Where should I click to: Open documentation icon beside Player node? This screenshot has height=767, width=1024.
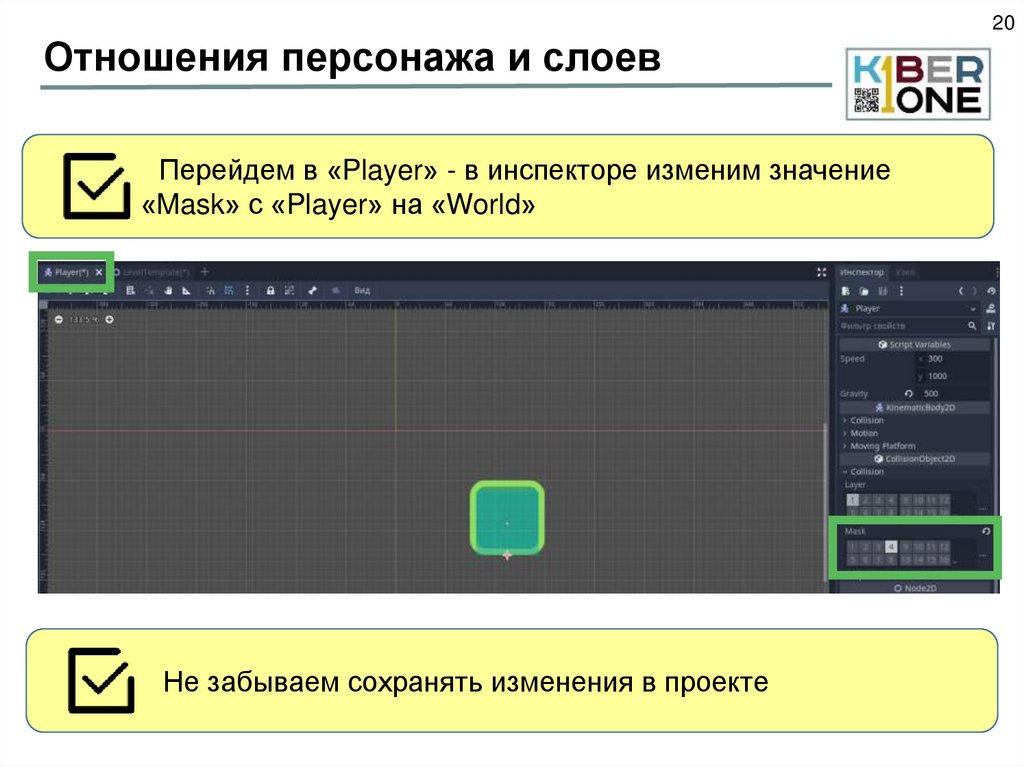991,308
